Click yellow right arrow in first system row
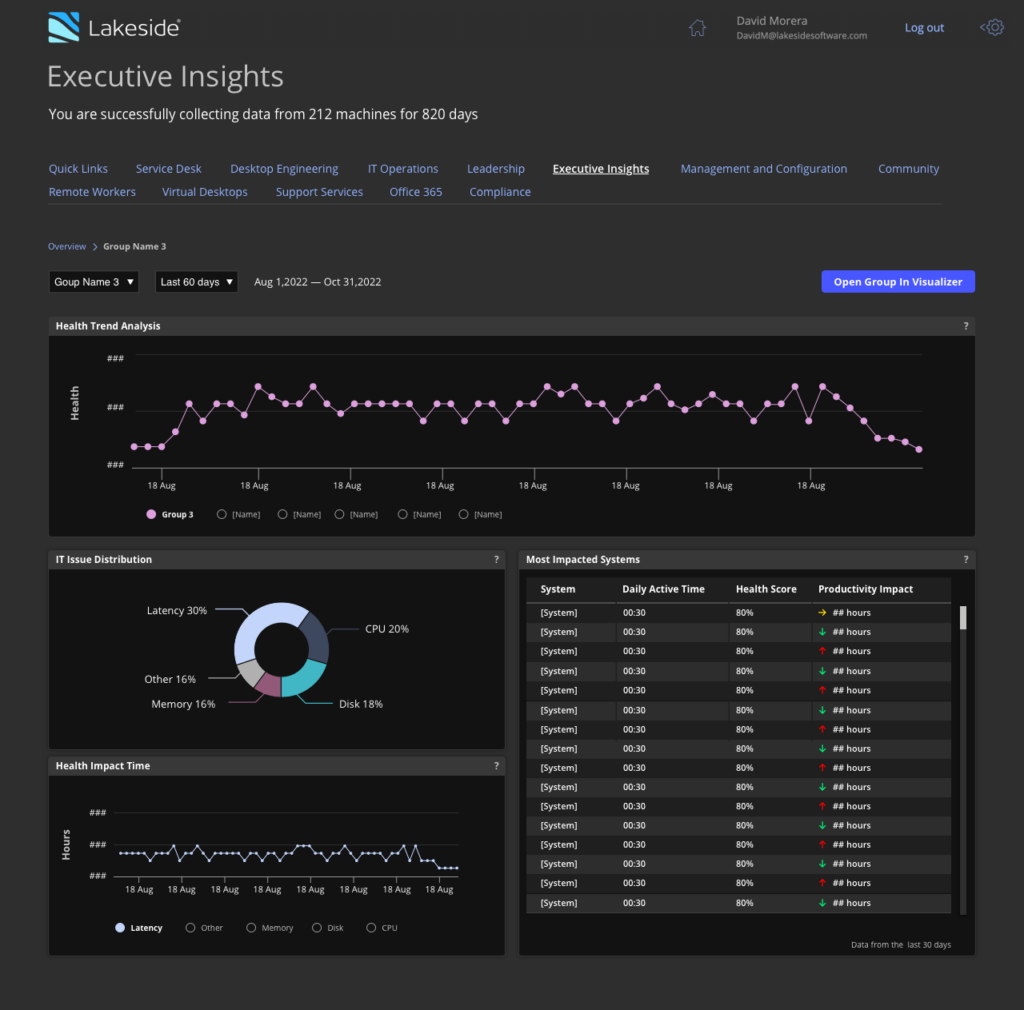 pos(822,612)
